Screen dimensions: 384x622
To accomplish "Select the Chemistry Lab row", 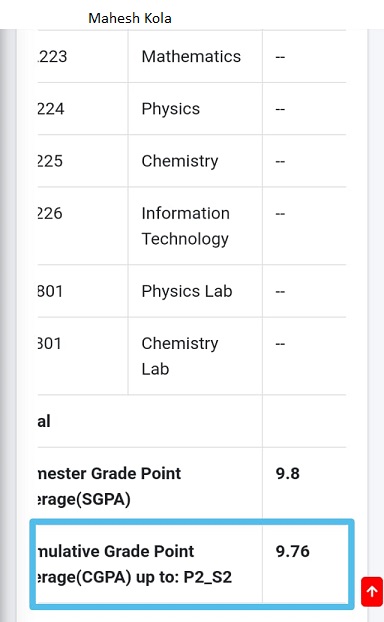I will (x=192, y=356).
